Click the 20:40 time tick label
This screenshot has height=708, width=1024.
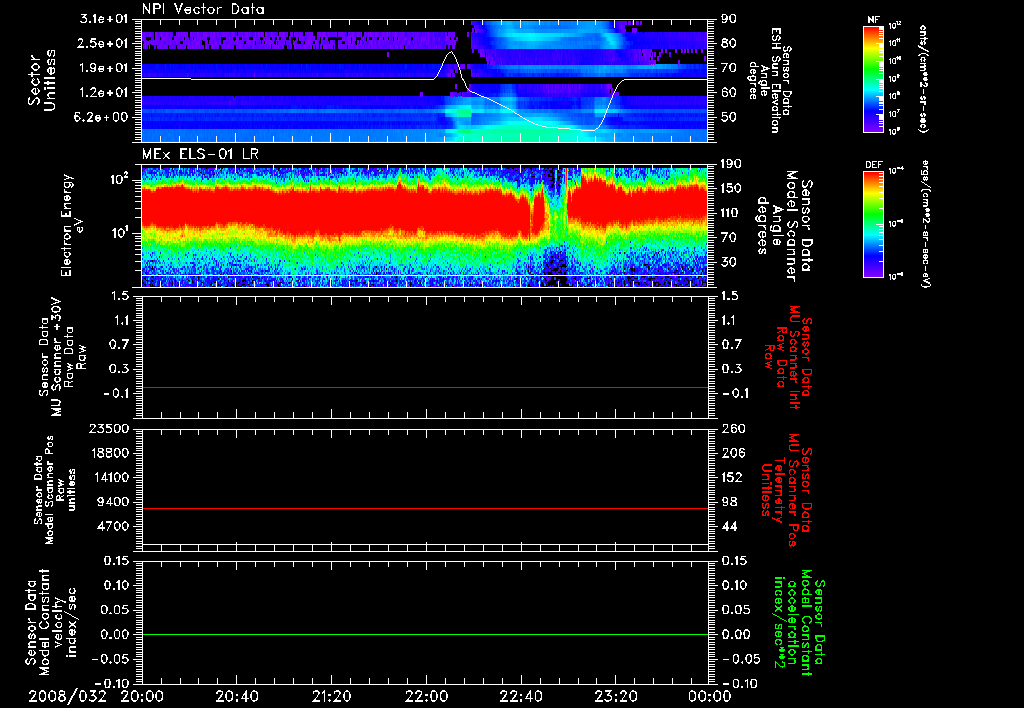tap(236, 696)
